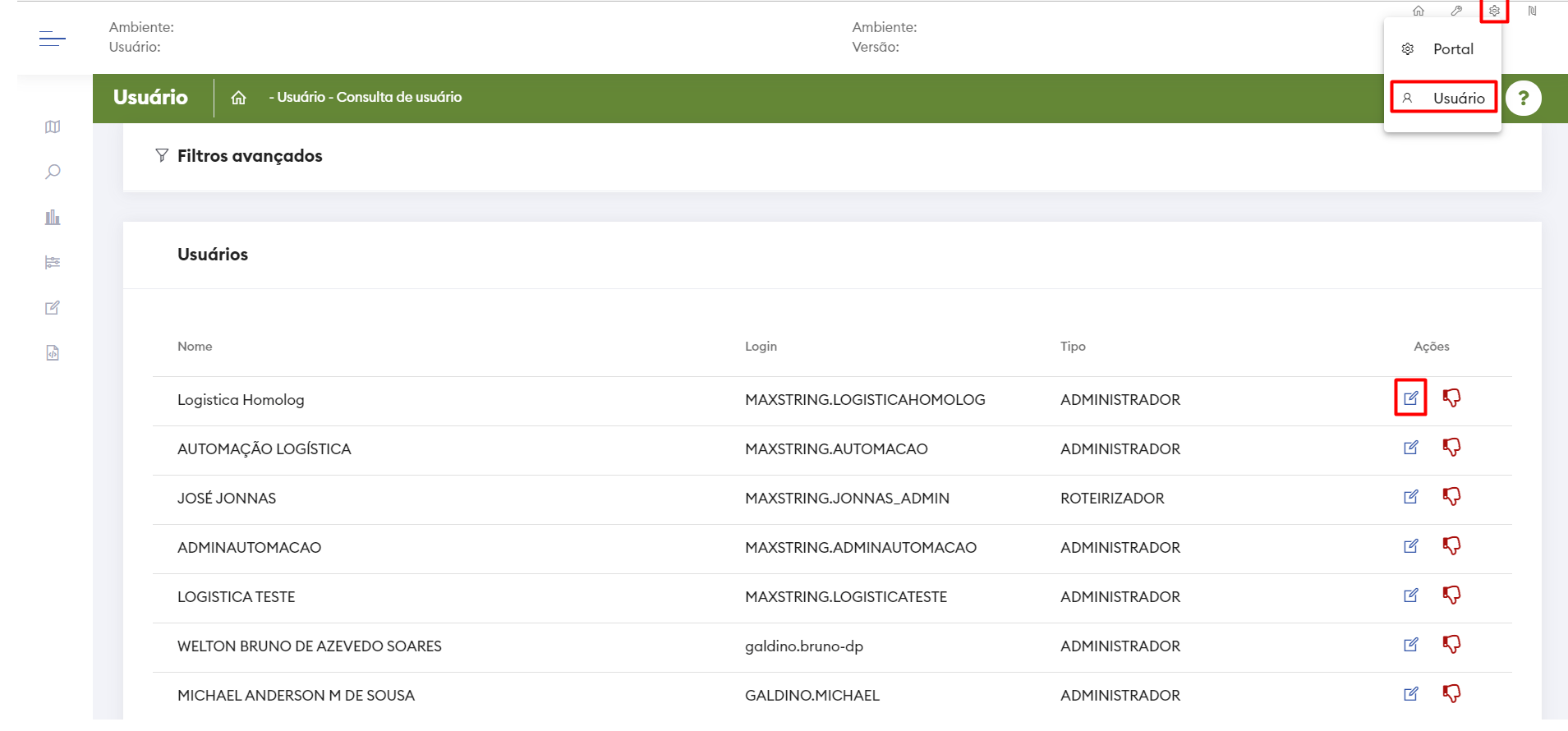The image size is (1568, 731).
Task: Click the search magnifier sidebar icon
Action: pyautogui.click(x=53, y=172)
